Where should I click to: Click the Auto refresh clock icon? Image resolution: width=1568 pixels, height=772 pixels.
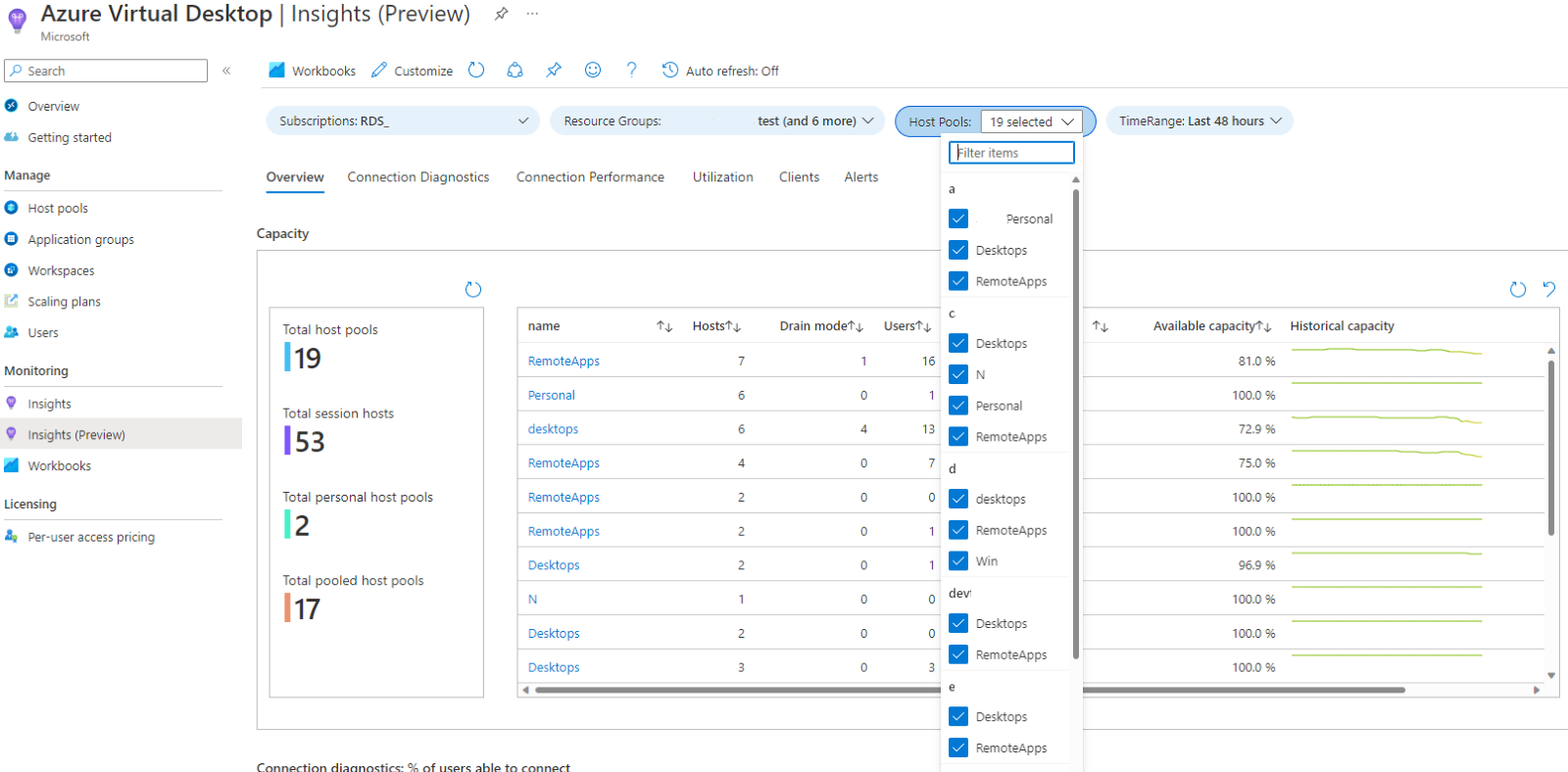(670, 71)
